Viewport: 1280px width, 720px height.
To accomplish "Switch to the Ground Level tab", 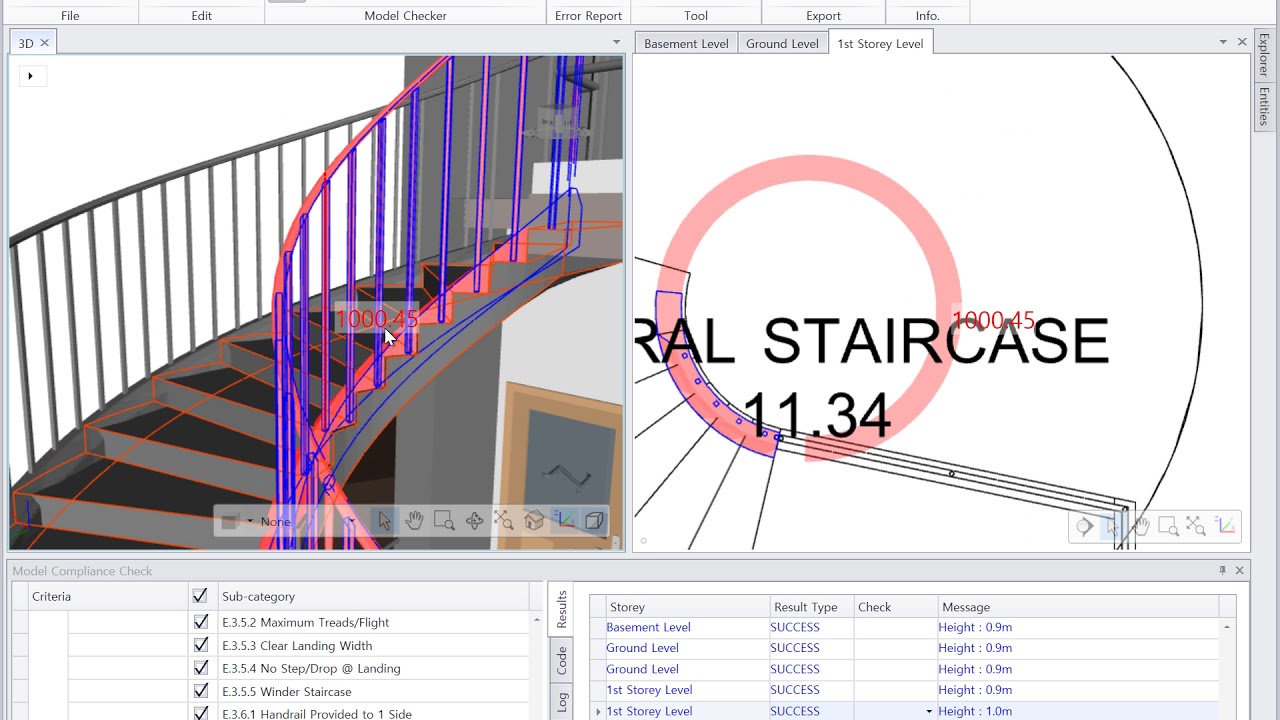I will [x=782, y=43].
